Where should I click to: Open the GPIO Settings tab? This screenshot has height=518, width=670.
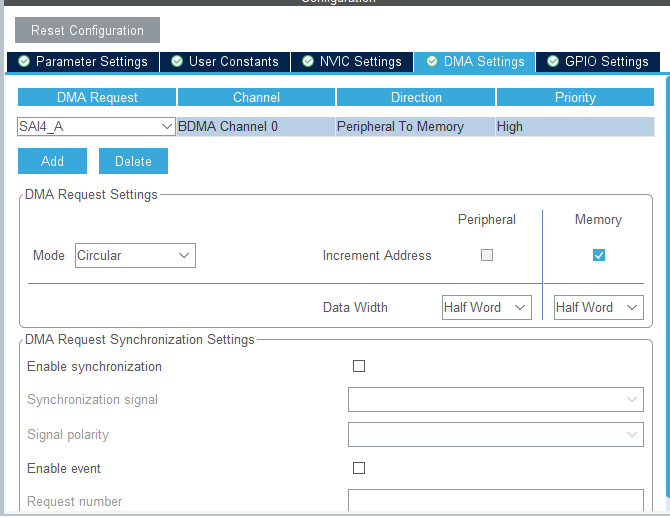pyautogui.click(x=606, y=62)
